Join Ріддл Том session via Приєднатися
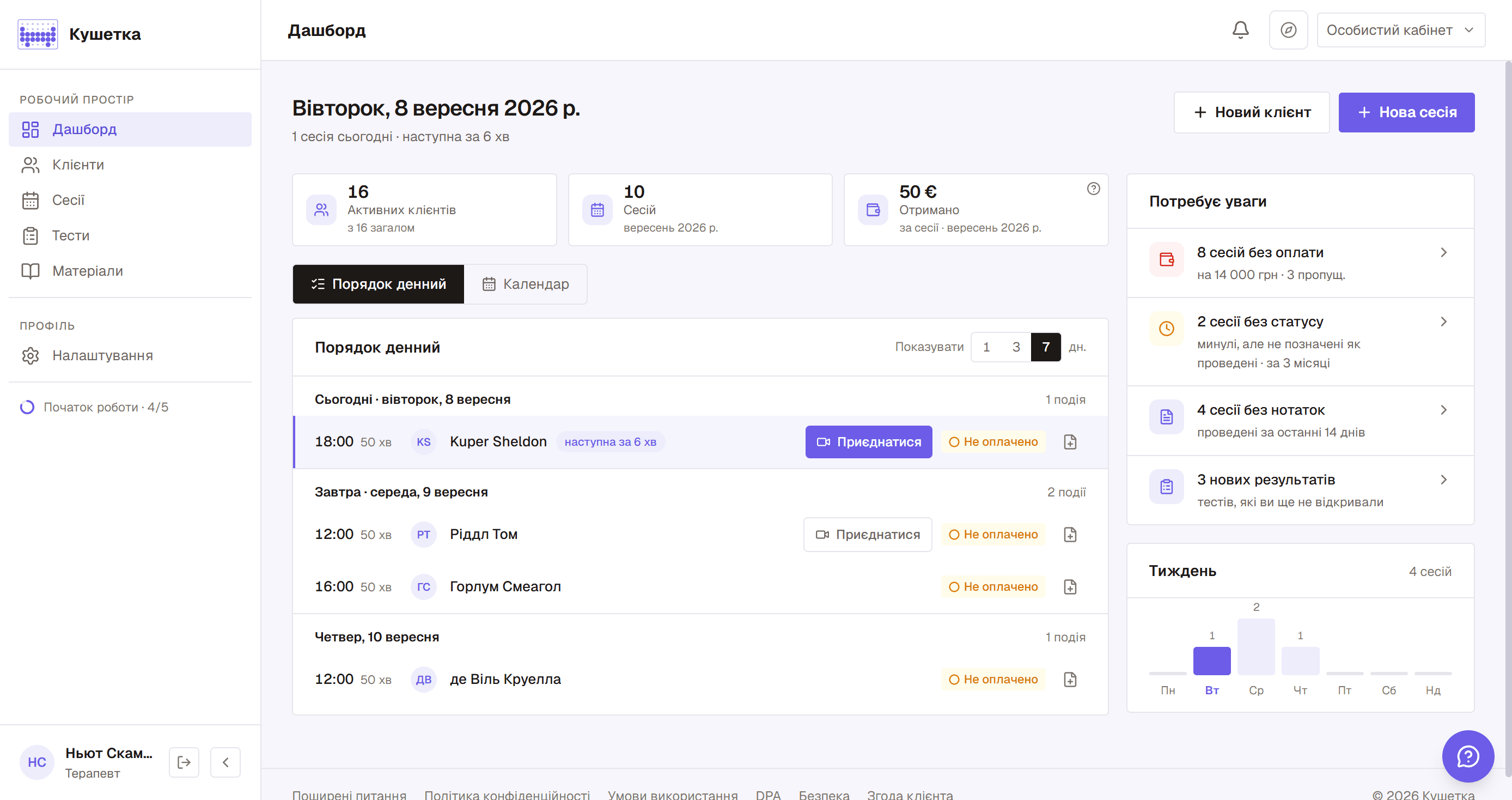1512x800 pixels. point(868,535)
